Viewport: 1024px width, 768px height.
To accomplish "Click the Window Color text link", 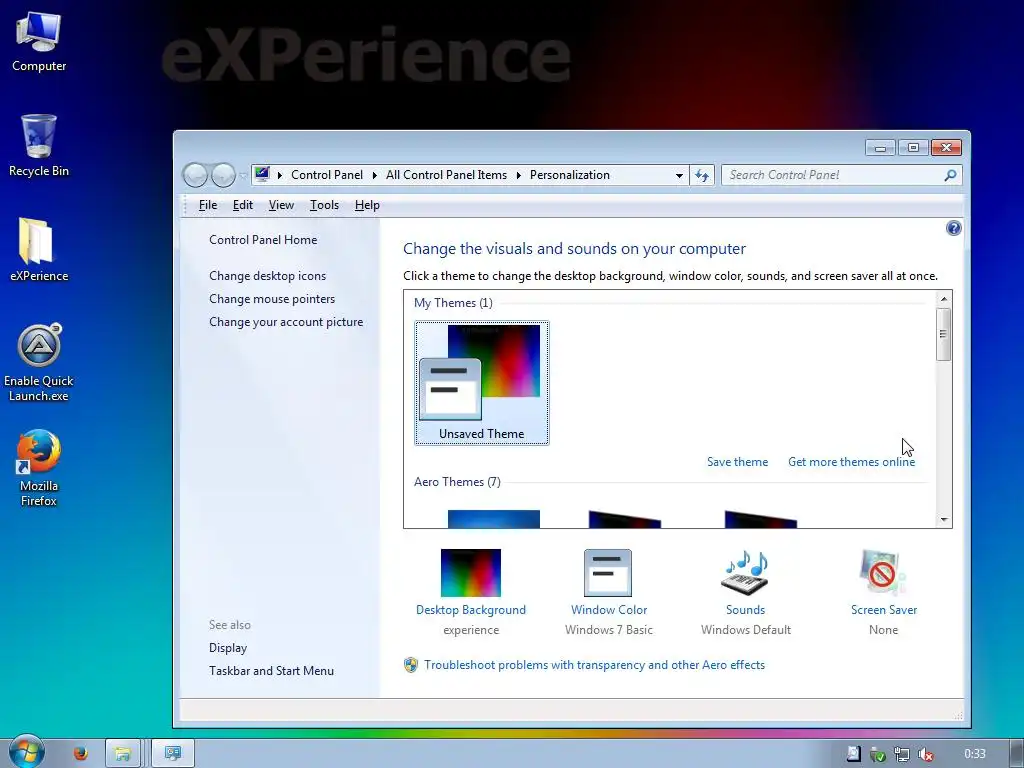I will tap(609, 610).
